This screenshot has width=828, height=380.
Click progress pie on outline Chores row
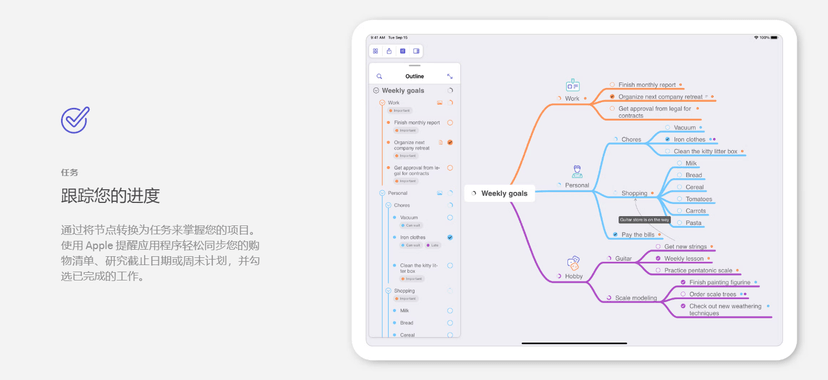pos(450,205)
